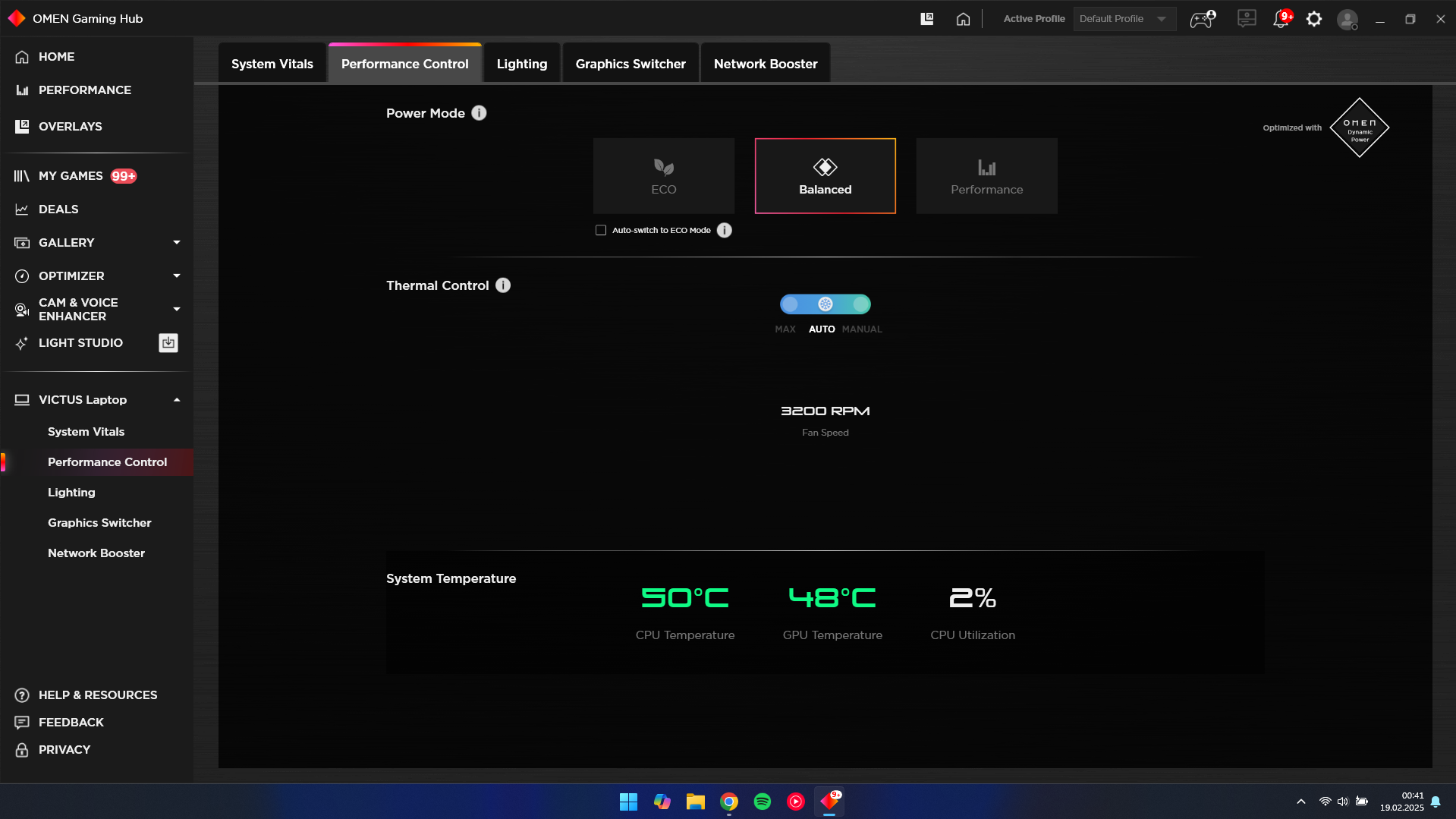
Task: Show Auto-switch to ECO Mode info
Action: pyautogui.click(x=725, y=230)
